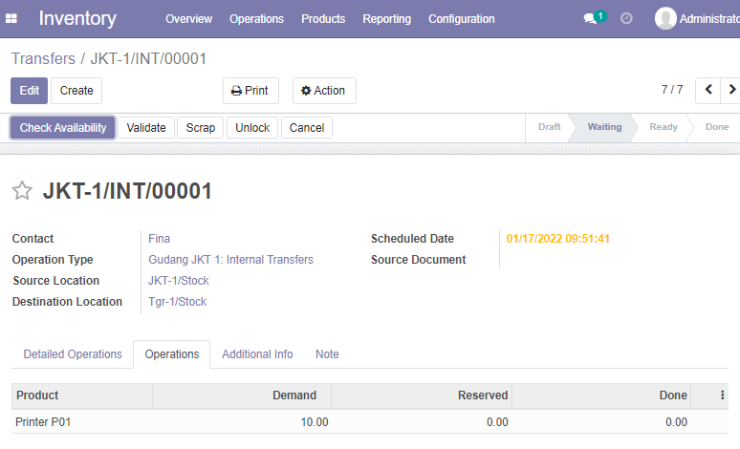Select the Ready status stage

663,127
